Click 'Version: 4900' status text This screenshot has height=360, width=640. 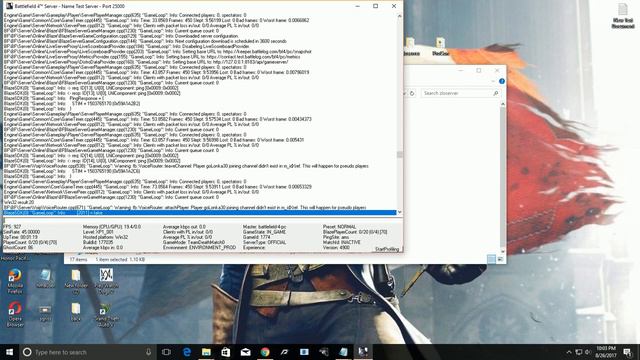[x=336, y=247]
